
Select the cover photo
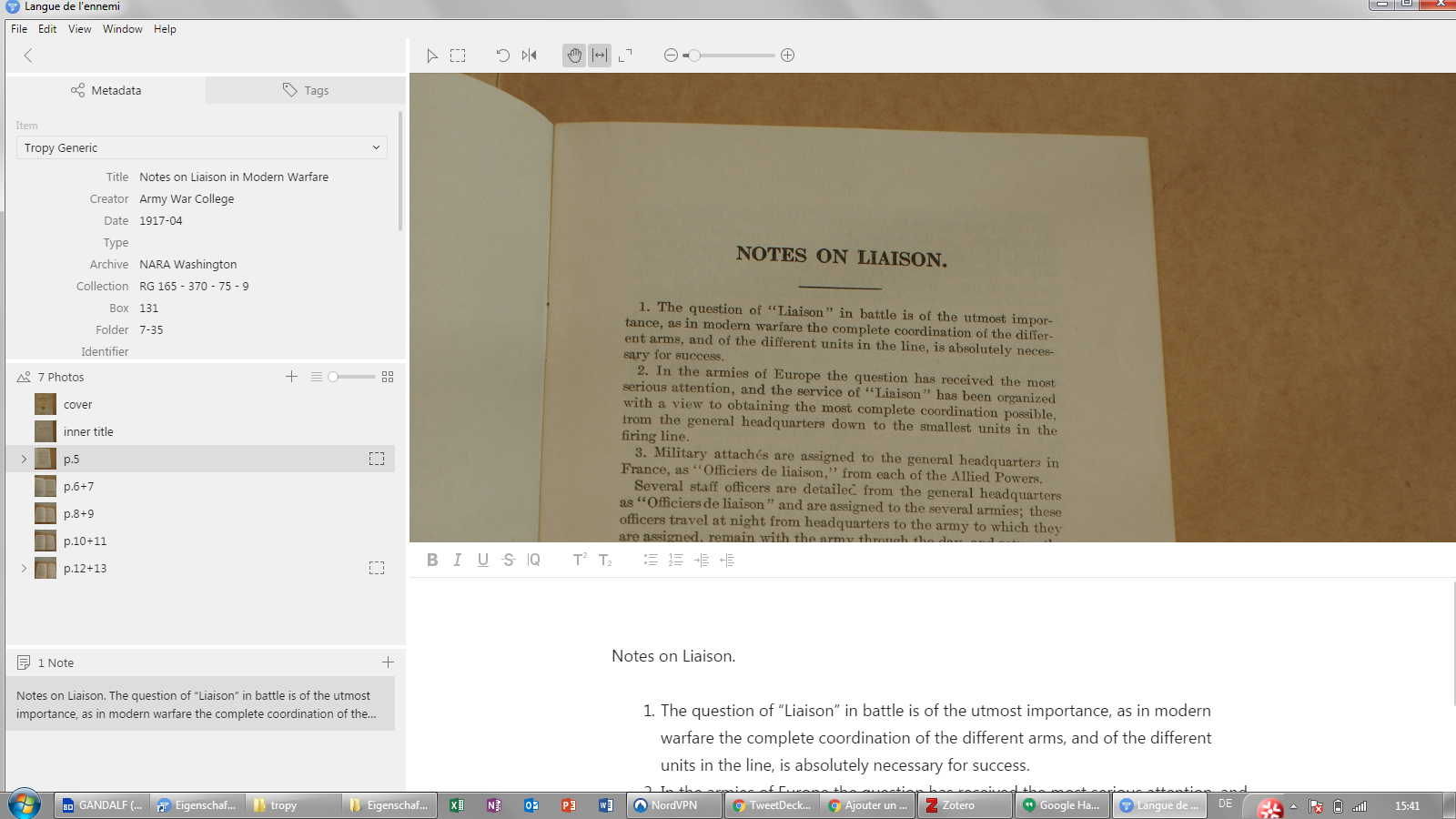[200, 404]
